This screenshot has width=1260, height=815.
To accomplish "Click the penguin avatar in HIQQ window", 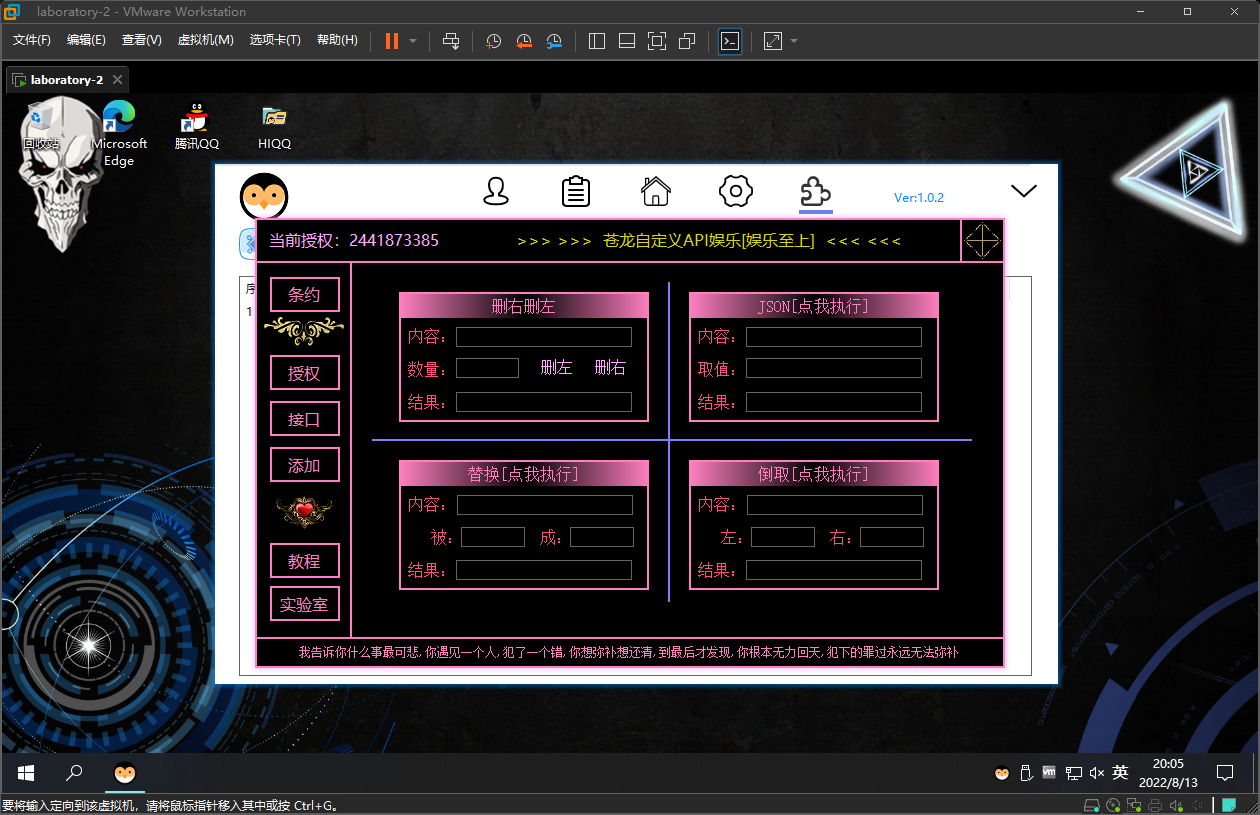I will tap(264, 196).
